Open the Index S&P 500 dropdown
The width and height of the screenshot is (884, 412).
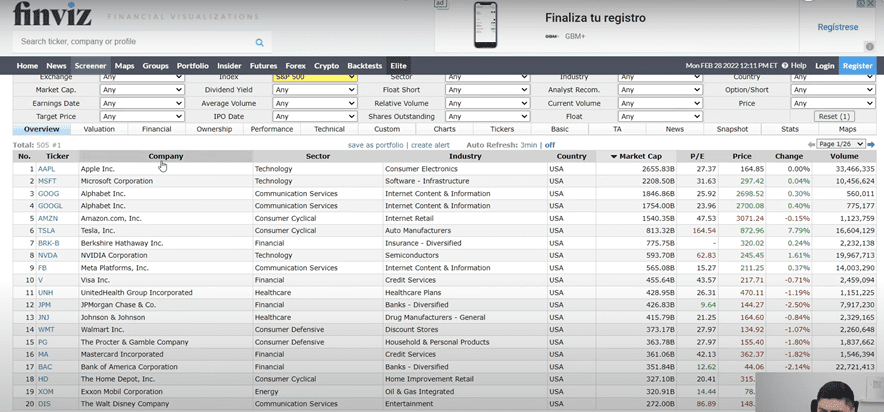314,77
